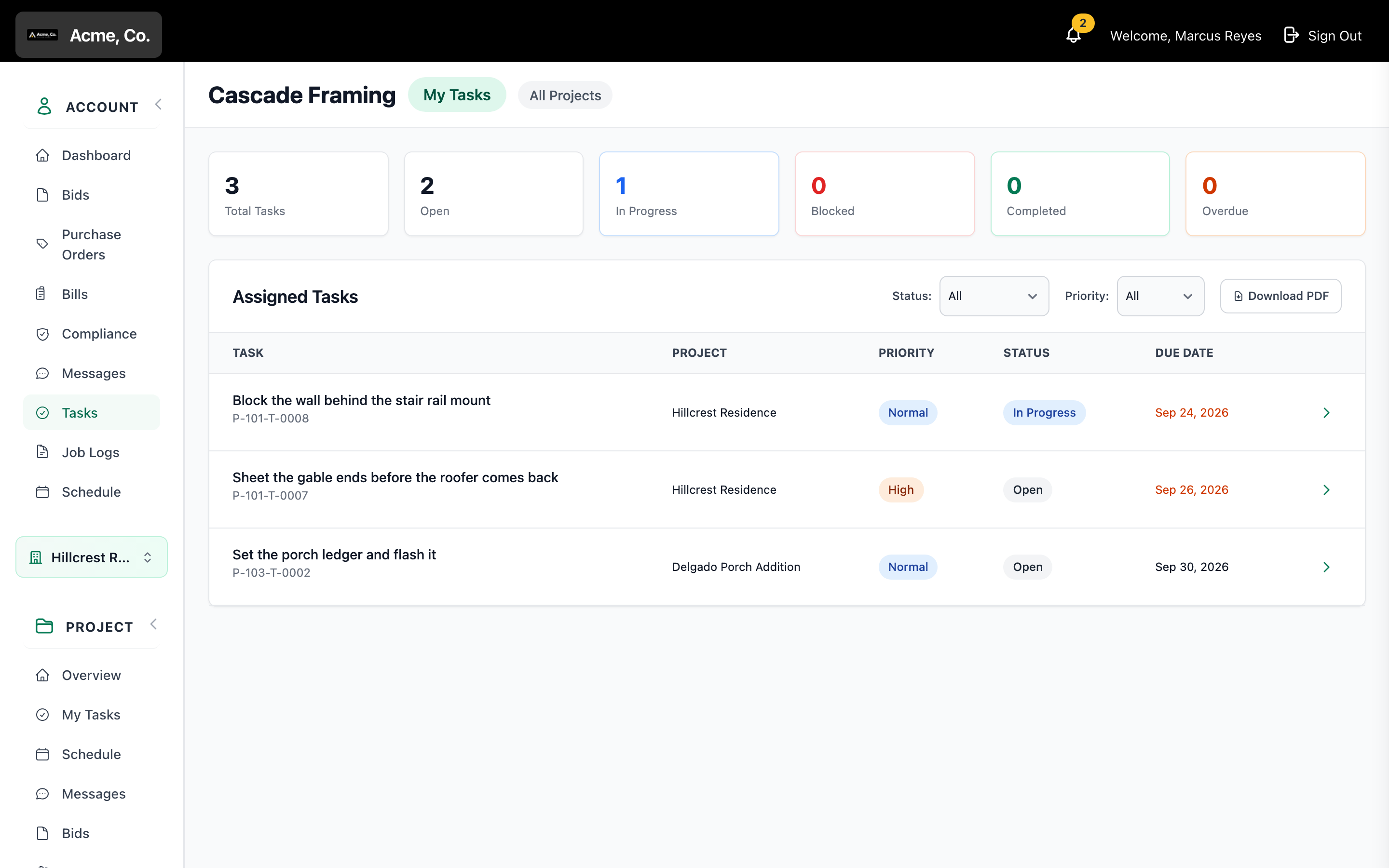Expand the porch ledger task row arrow
Image resolution: width=1389 pixels, height=868 pixels.
[x=1326, y=567]
